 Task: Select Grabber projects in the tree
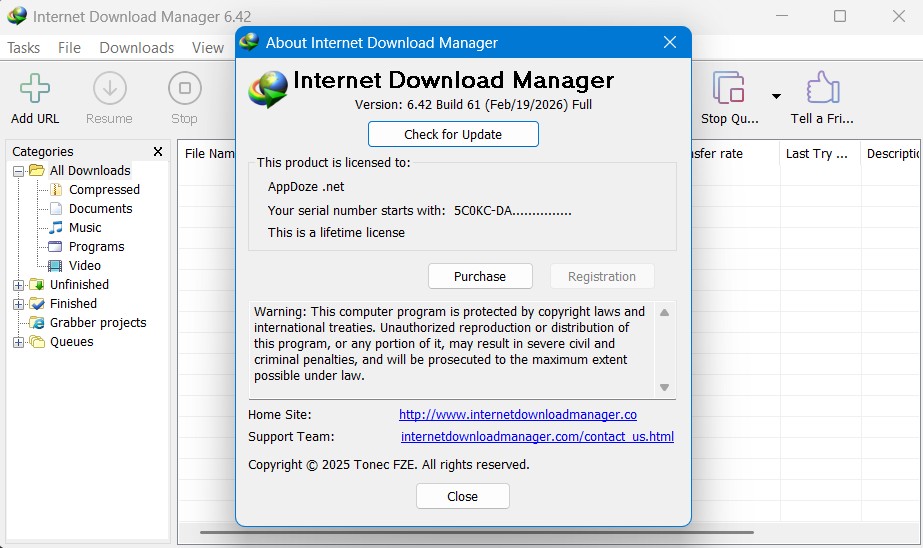98,323
